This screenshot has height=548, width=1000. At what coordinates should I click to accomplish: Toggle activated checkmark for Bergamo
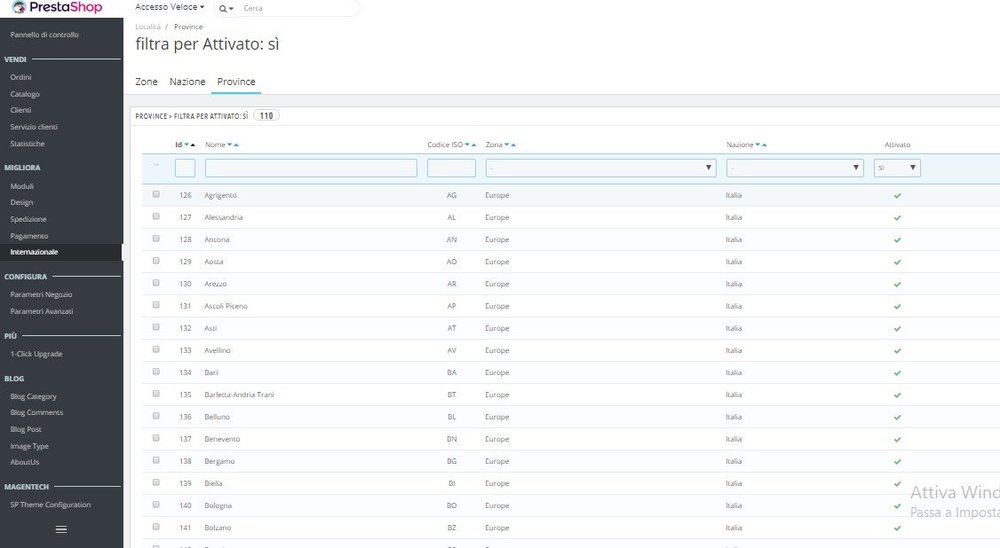pyautogui.click(x=897, y=462)
